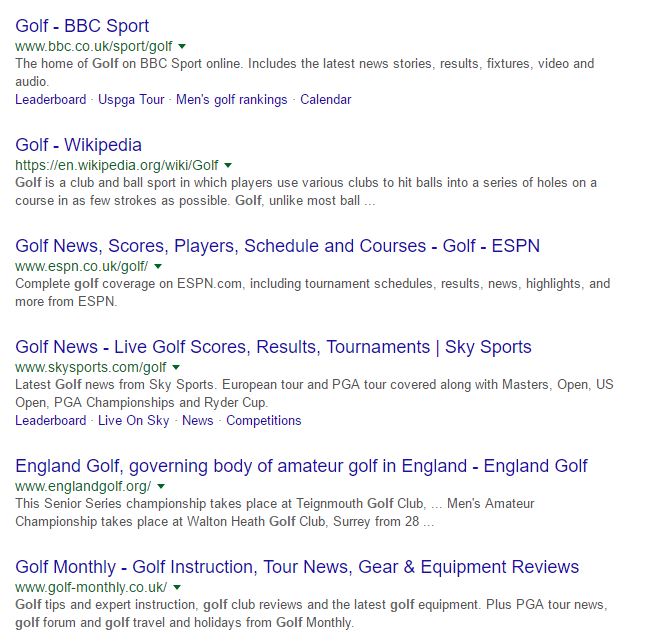671x644 pixels.
Task: Open the News sitelink under Sky Sports
Action: 198,420
